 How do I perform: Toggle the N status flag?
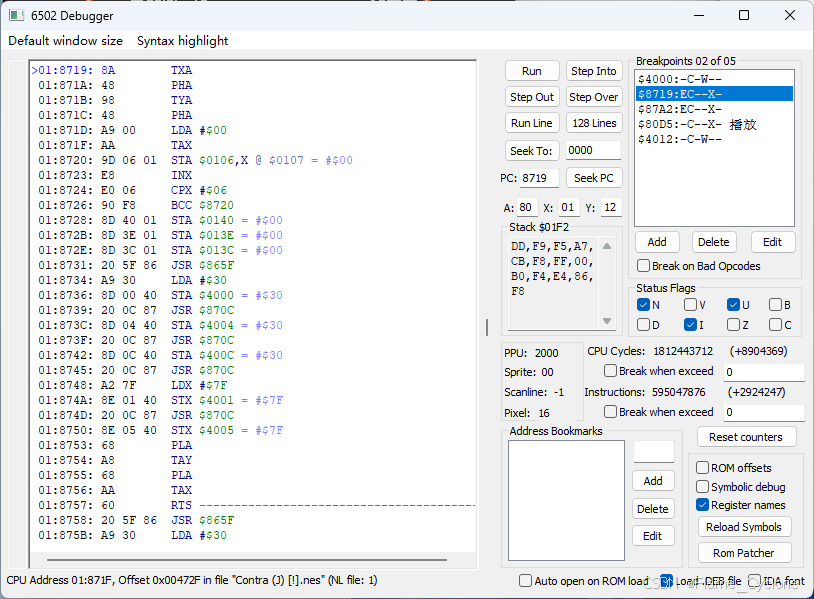click(x=643, y=305)
